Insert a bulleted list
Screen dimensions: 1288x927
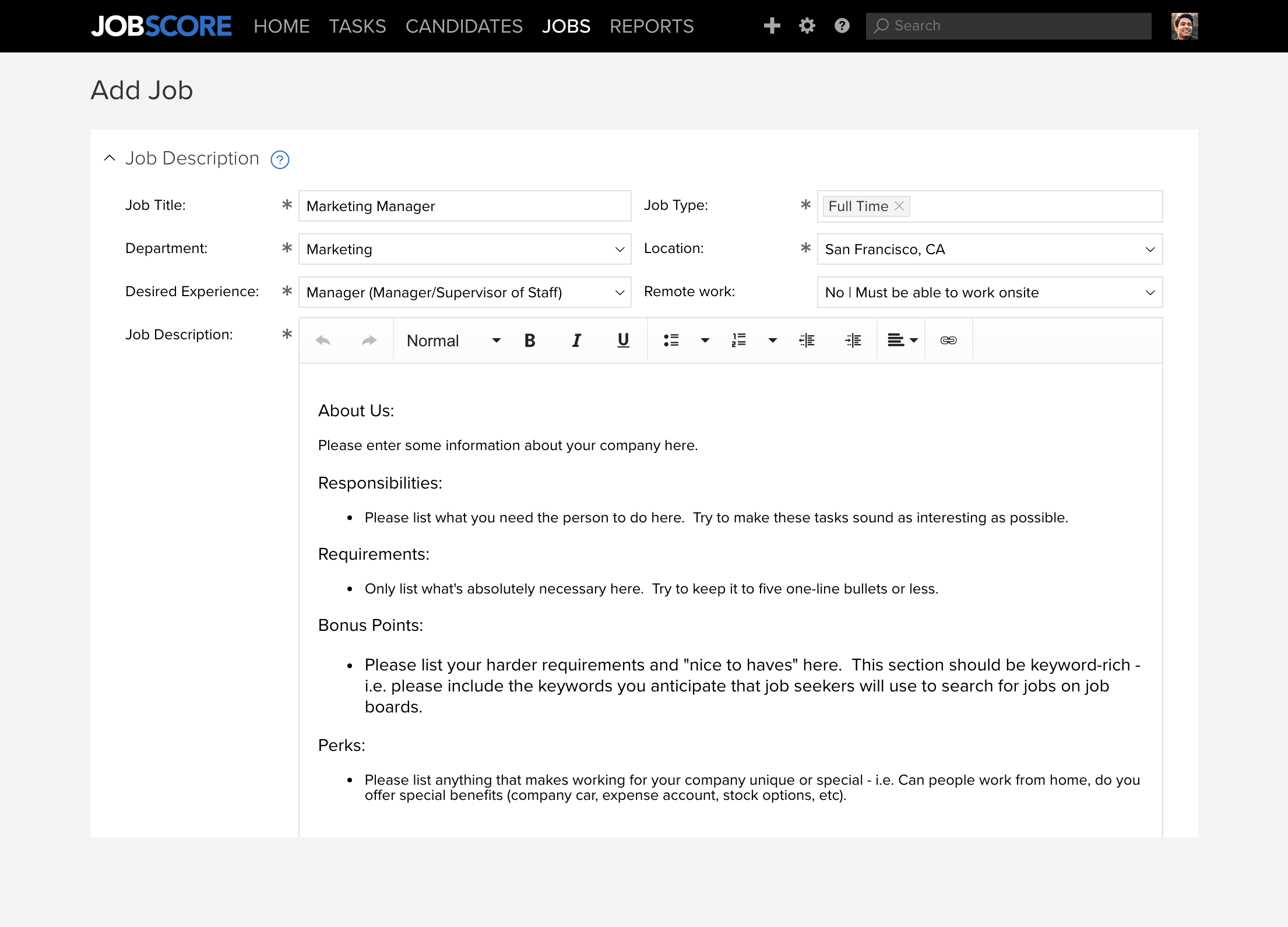click(x=671, y=340)
